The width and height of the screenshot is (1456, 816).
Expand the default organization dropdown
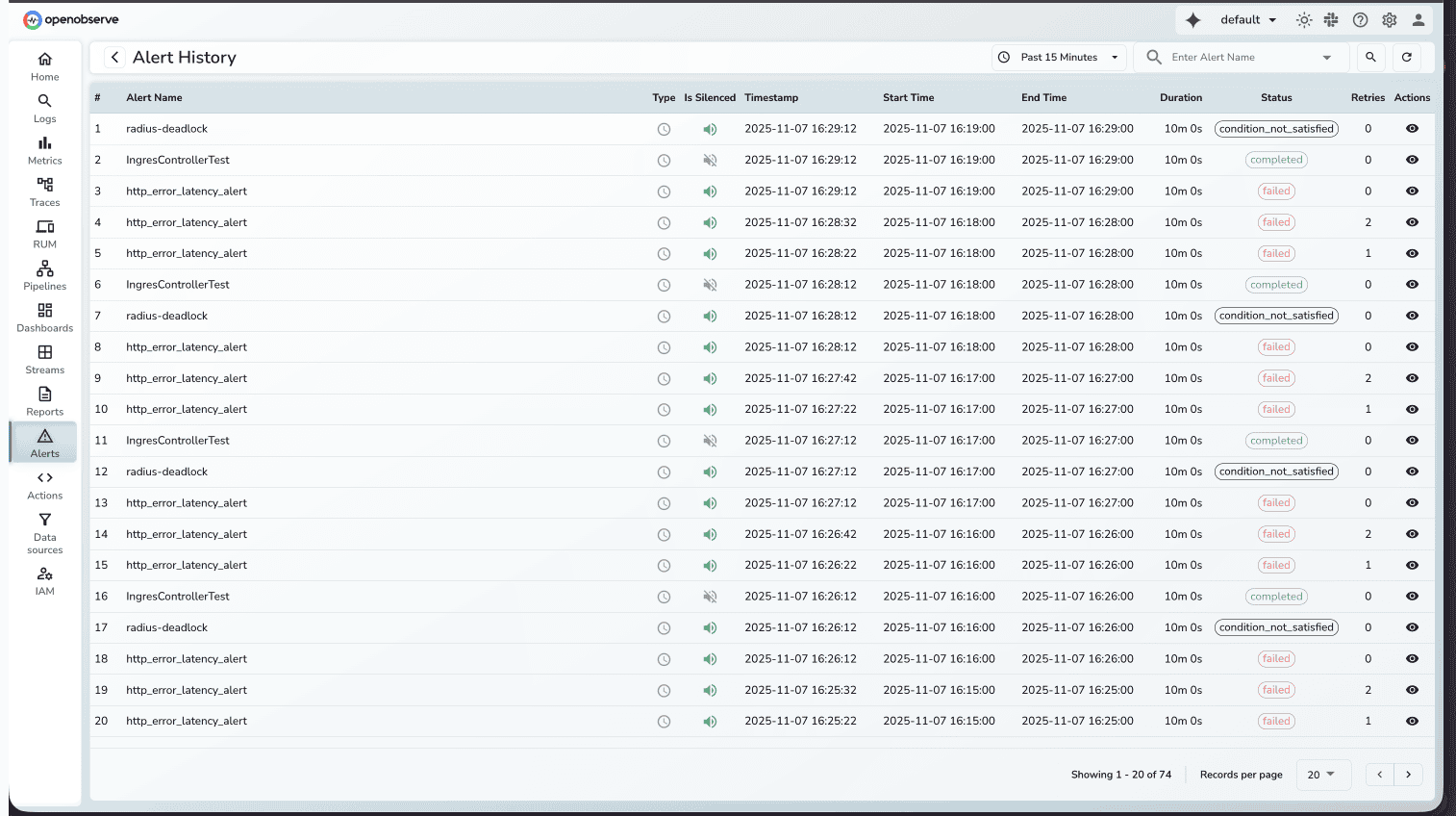pos(1247,20)
